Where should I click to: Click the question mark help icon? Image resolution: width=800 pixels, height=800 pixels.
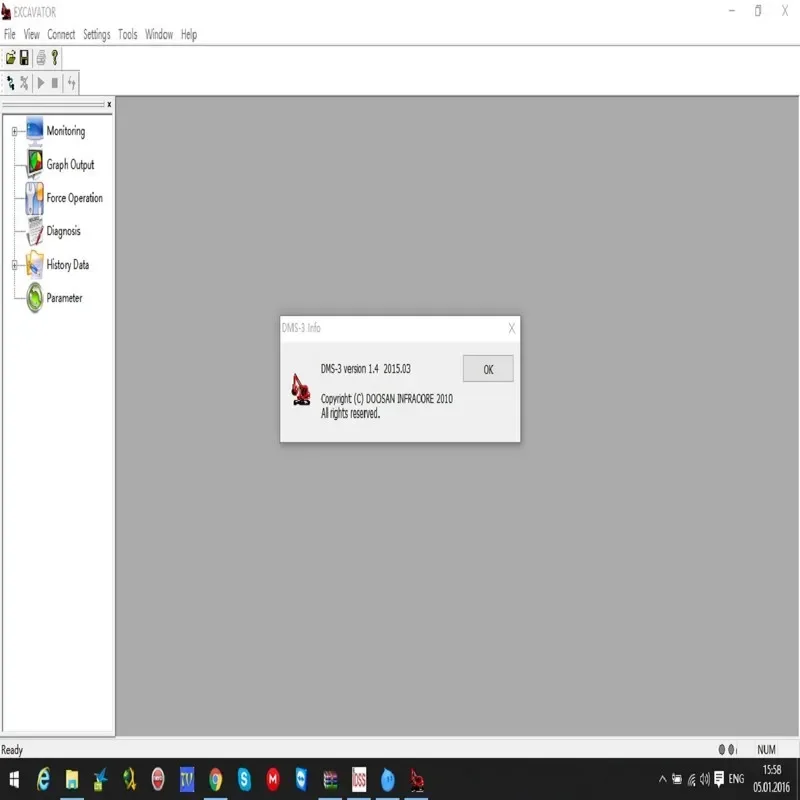(x=55, y=58)
